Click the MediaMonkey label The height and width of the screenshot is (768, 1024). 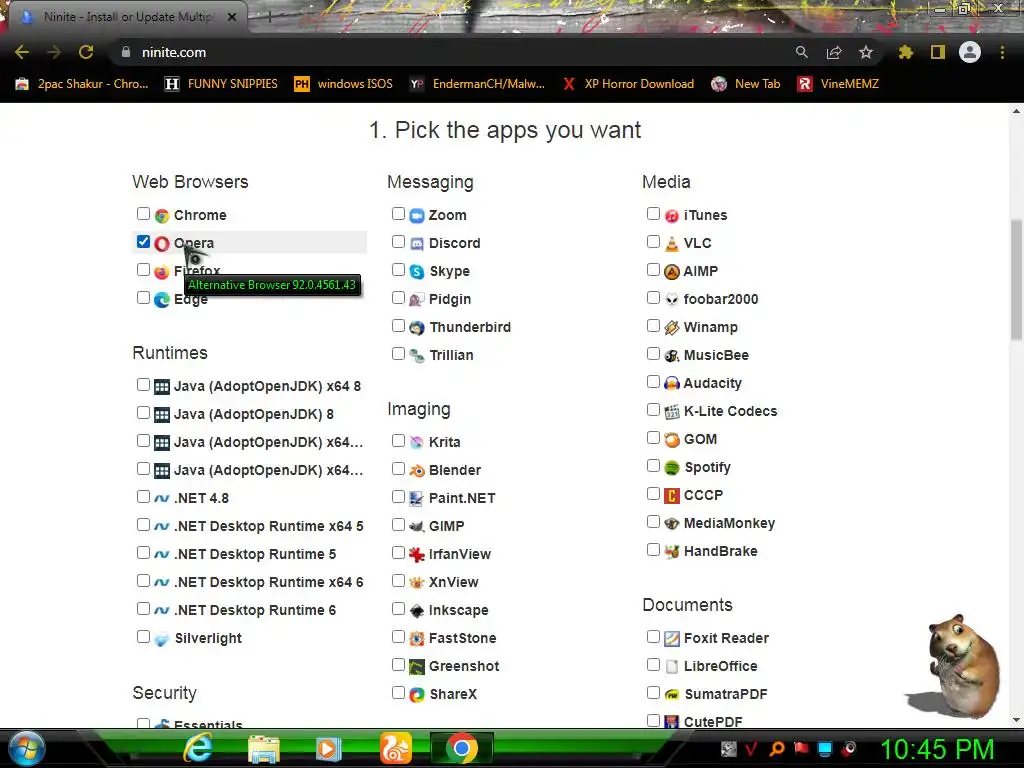pyautogui.click(x=729, y=523)
